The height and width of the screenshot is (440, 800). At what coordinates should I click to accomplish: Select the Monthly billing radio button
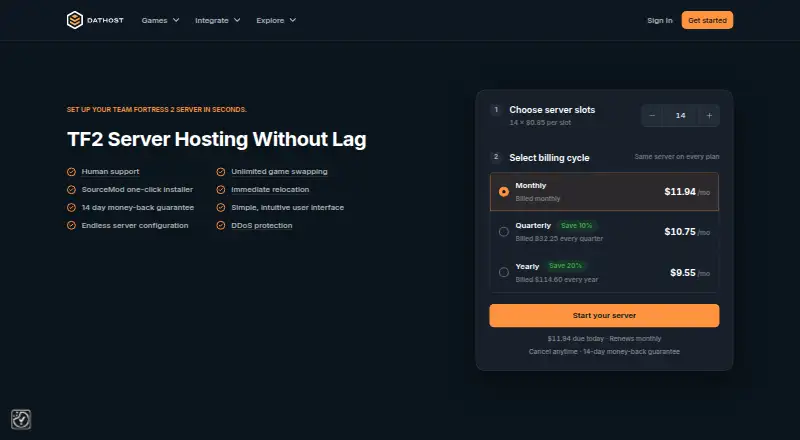[504, 191]
